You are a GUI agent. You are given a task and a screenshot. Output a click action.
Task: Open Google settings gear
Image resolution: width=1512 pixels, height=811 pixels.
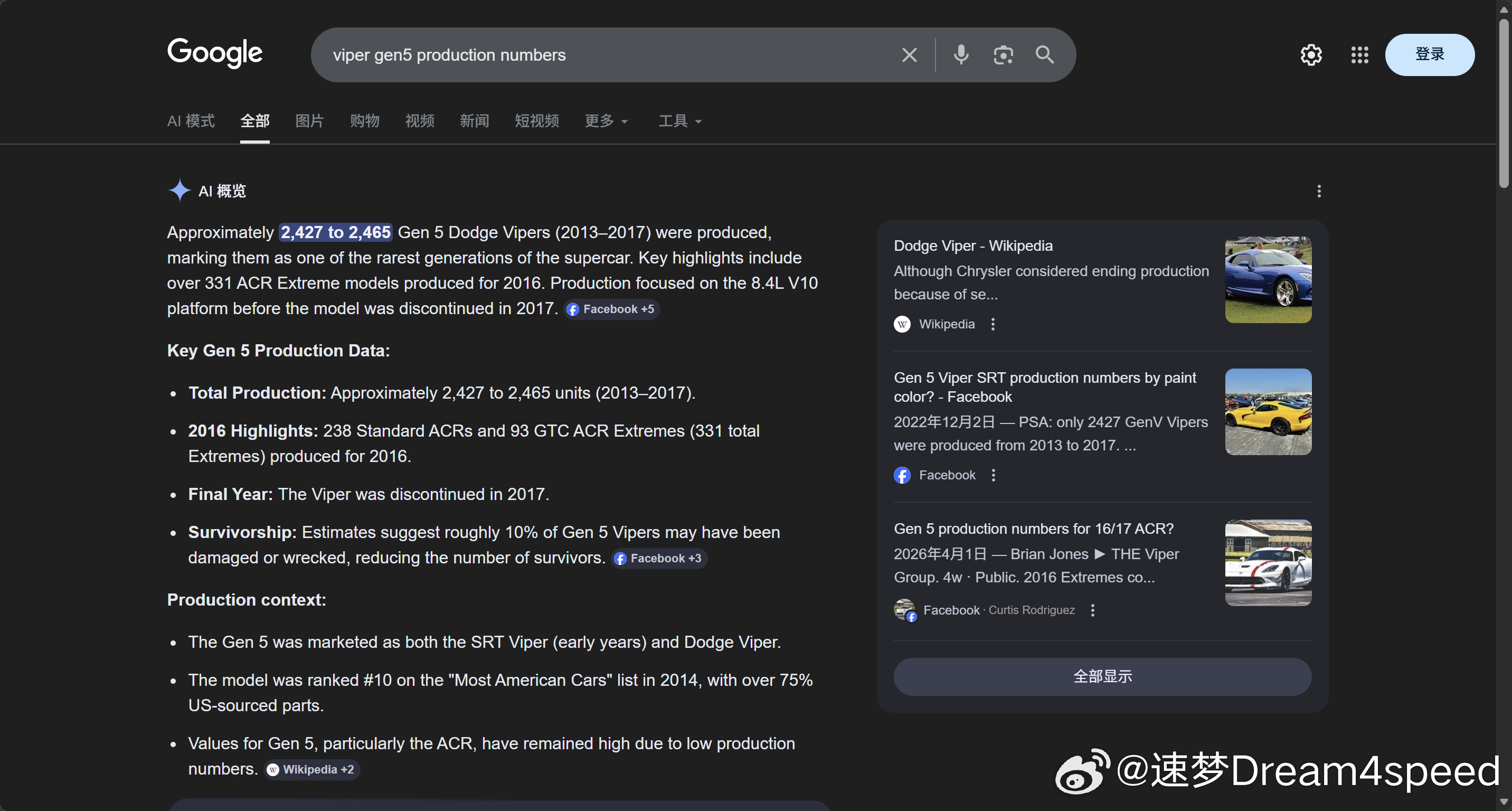1311,55
